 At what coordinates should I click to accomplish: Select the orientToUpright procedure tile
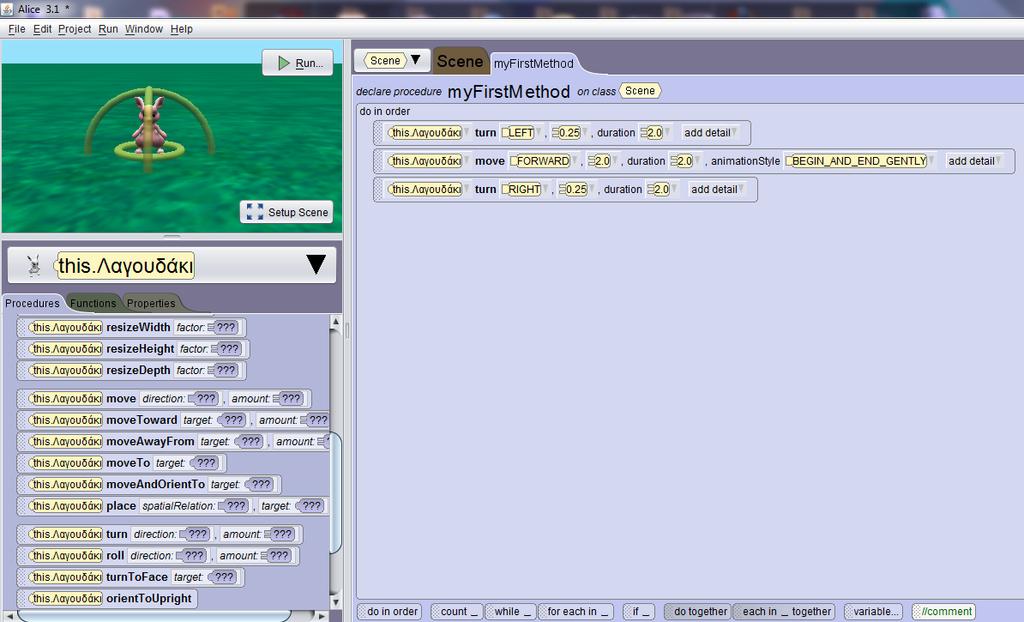tap(107, 599)
